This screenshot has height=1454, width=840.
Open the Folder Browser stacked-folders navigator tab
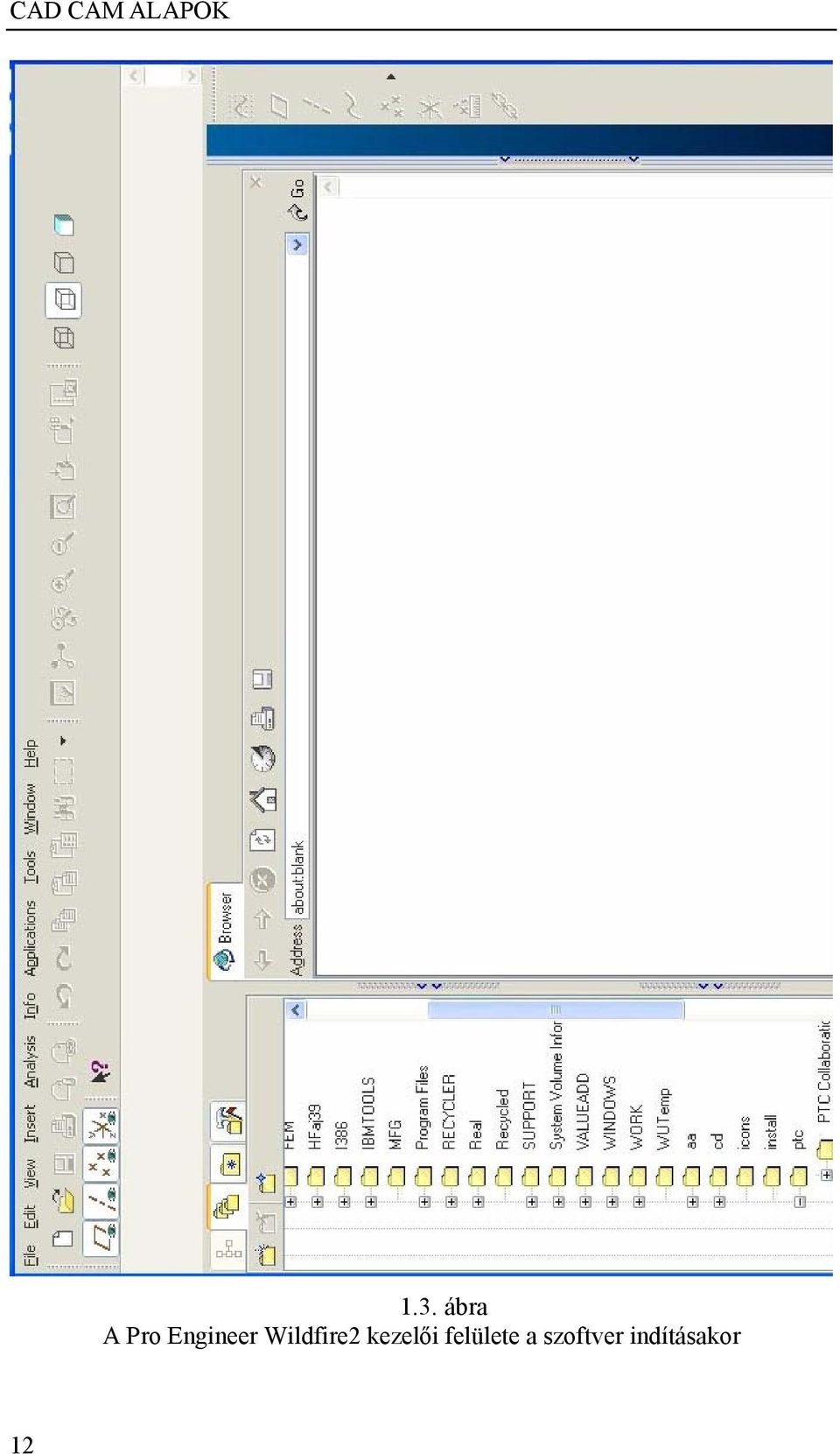coord(227,1208)
